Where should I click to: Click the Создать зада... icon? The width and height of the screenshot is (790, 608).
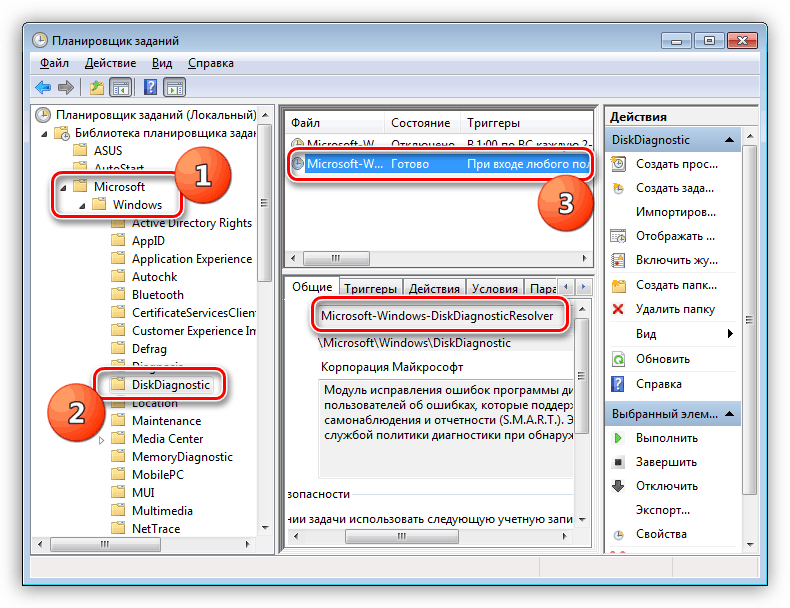click(618, 188)
